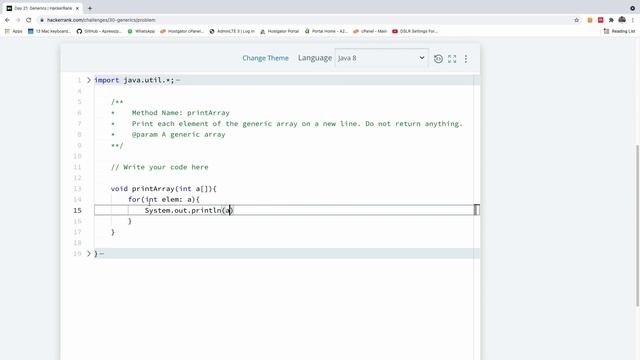Click the 'Method Name: printArray' comment line
The image size is (640, 360).
click(x=180, y=113)
